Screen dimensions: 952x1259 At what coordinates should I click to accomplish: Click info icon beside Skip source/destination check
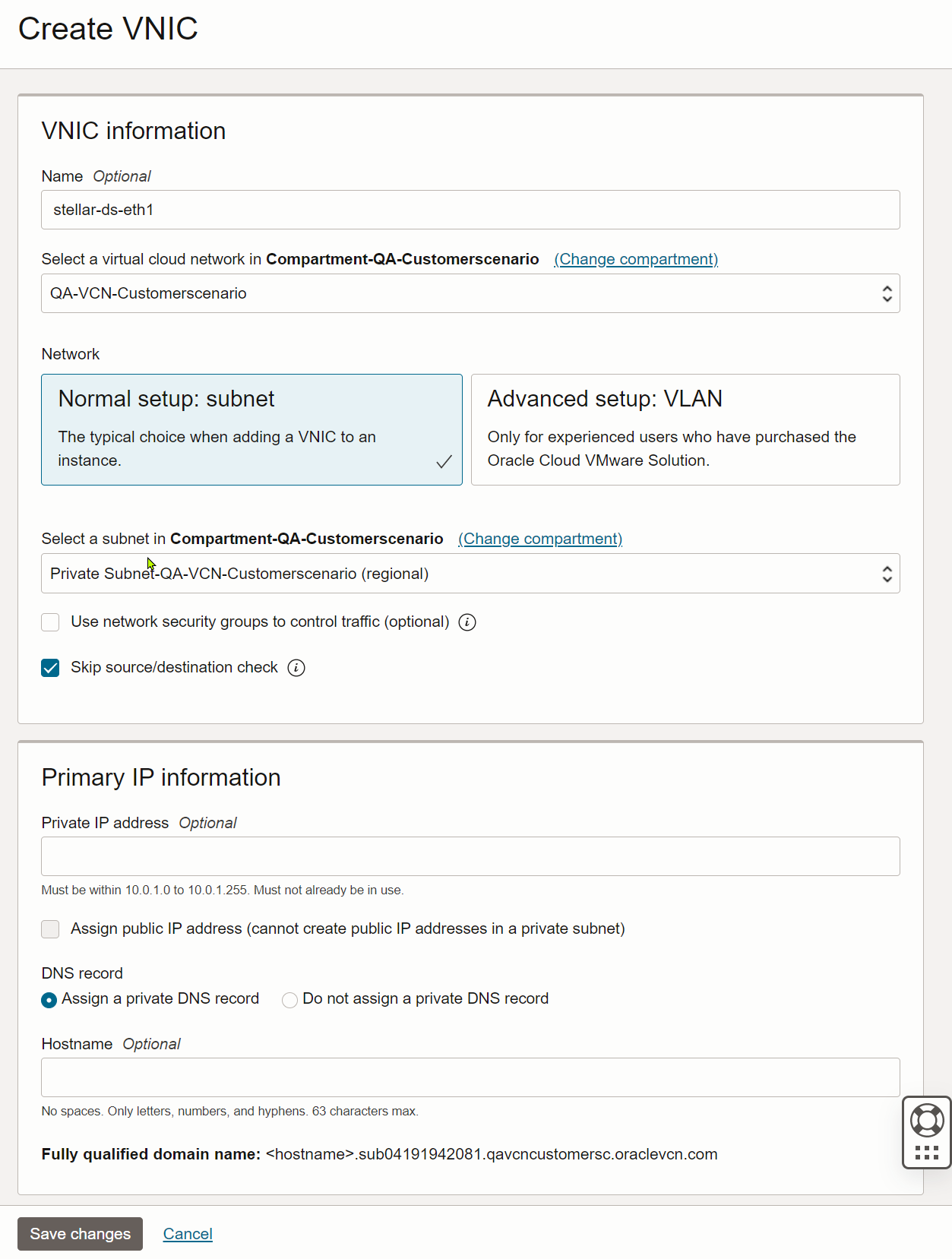pyautogui.click(x=296, y=668)
